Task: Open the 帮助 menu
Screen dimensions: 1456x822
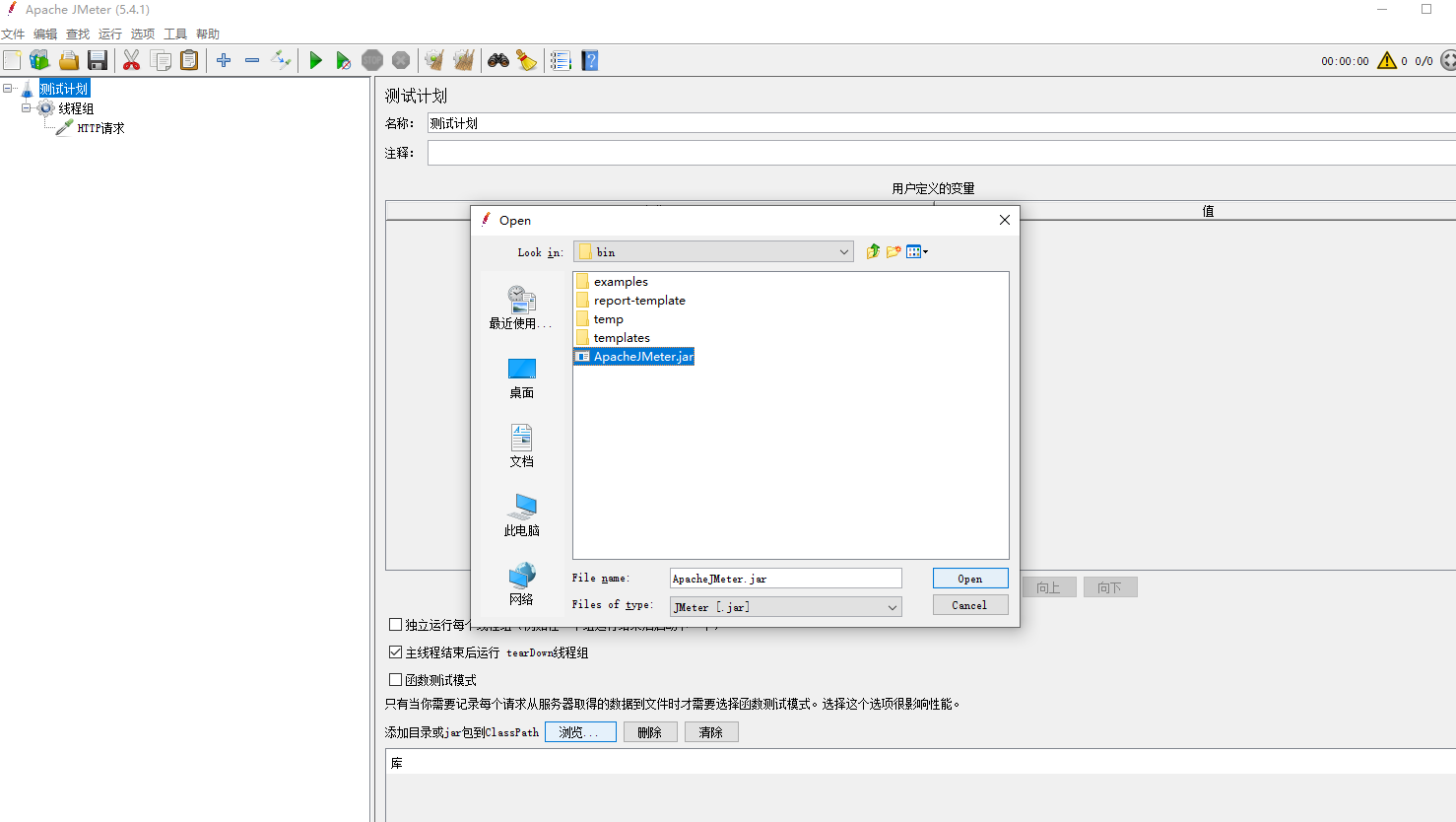Action: click(208, 34)
